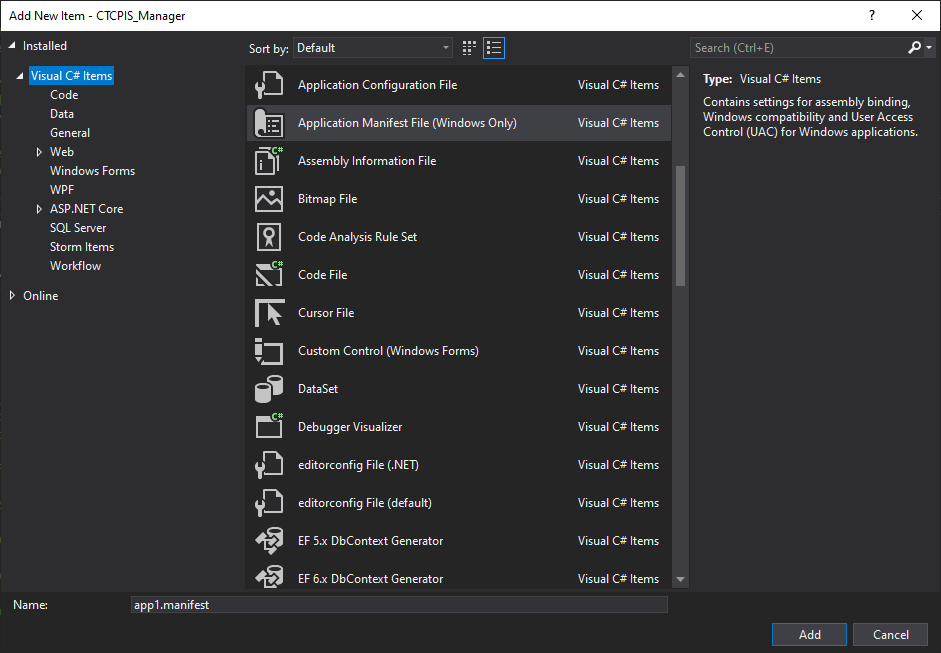
Task: Open the search options dropdown arrow
Action: point(929,47)
